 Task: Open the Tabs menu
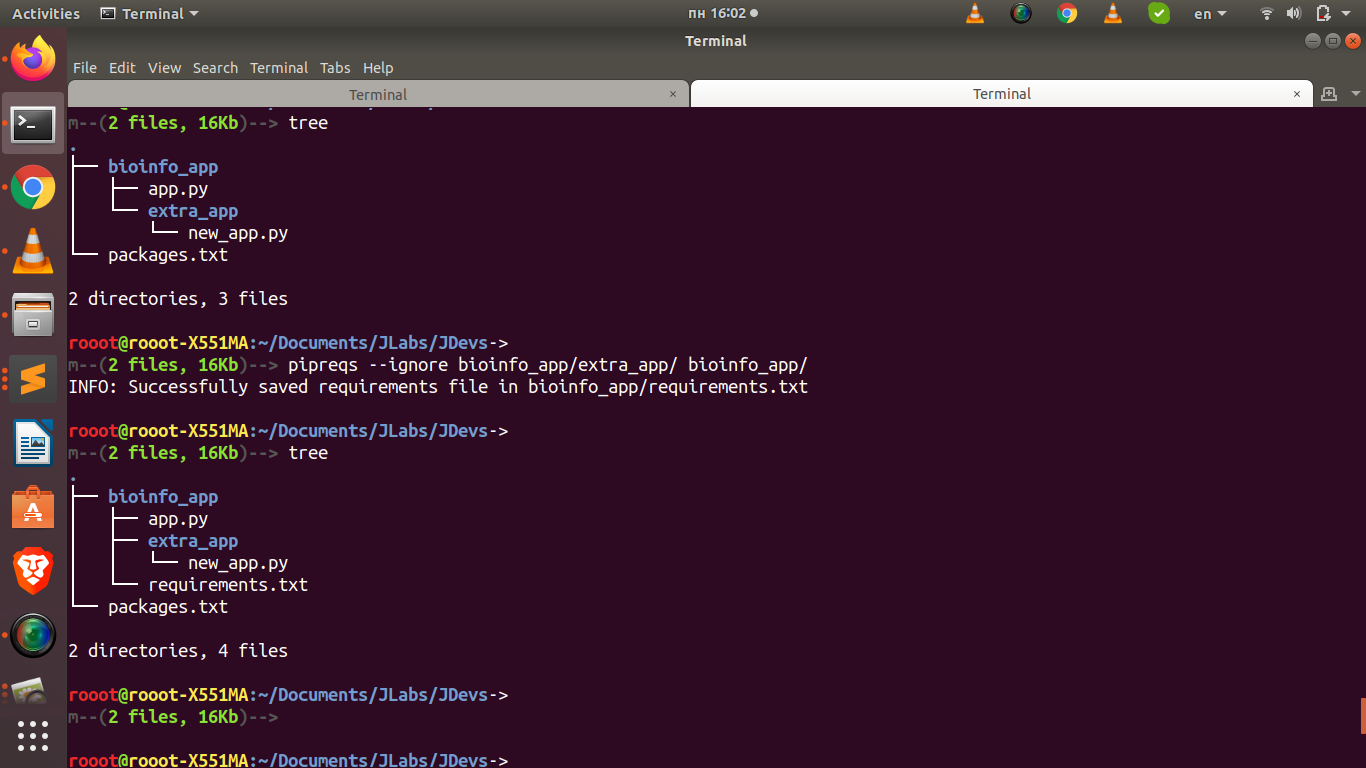[335, 68]
